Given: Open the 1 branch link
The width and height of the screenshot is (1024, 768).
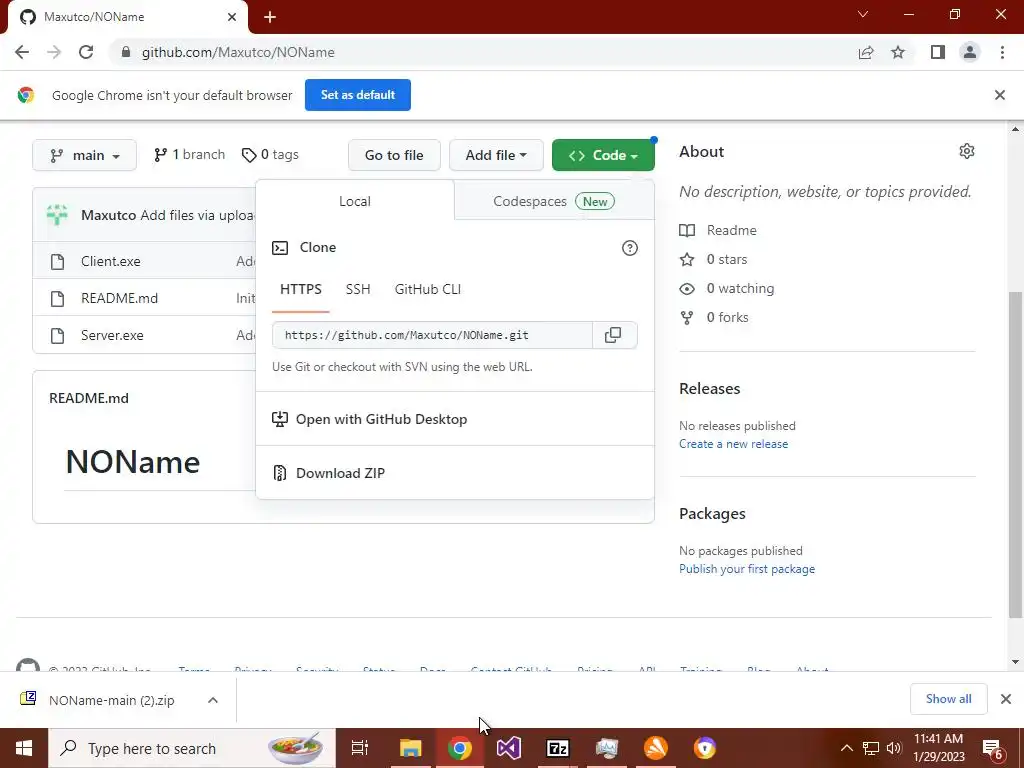Looking at the screenshot, I should point(189,155).
